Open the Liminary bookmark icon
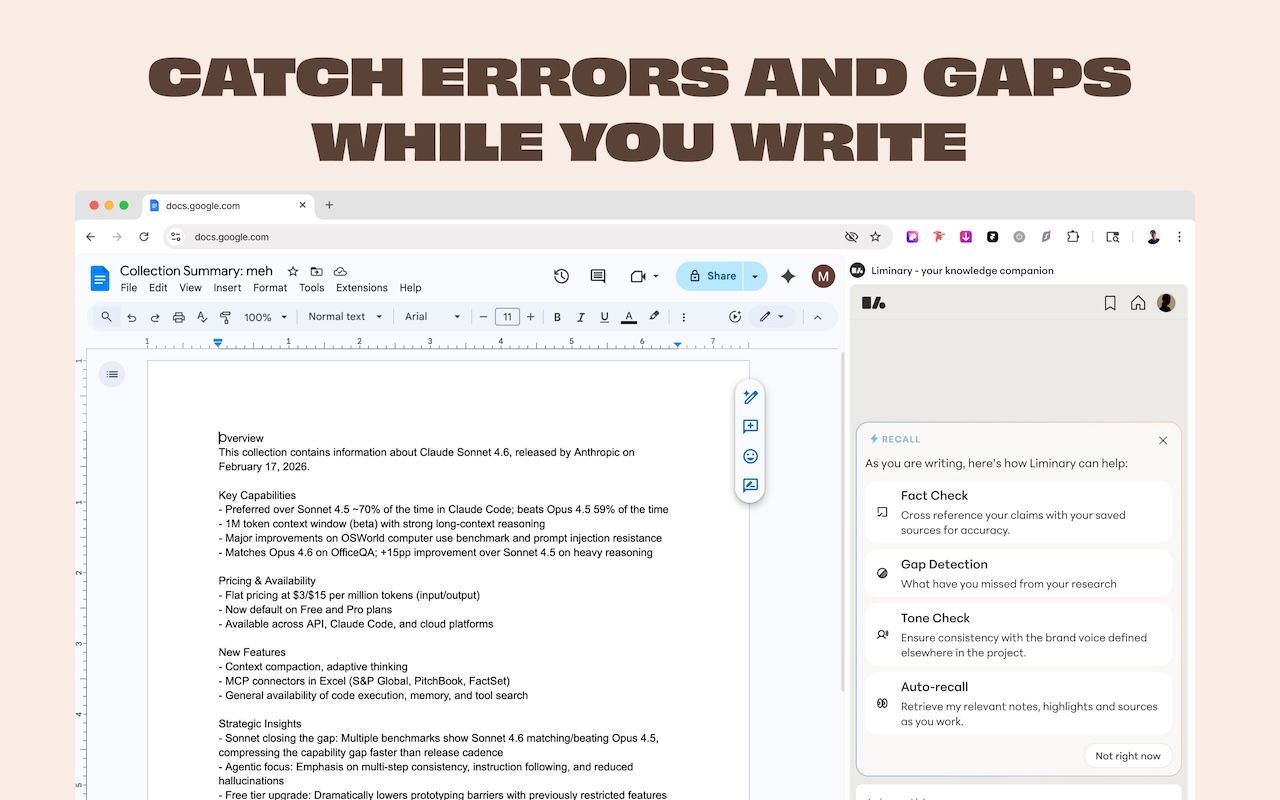Viewport: 1280px width, 800px height. (1110, 303)
